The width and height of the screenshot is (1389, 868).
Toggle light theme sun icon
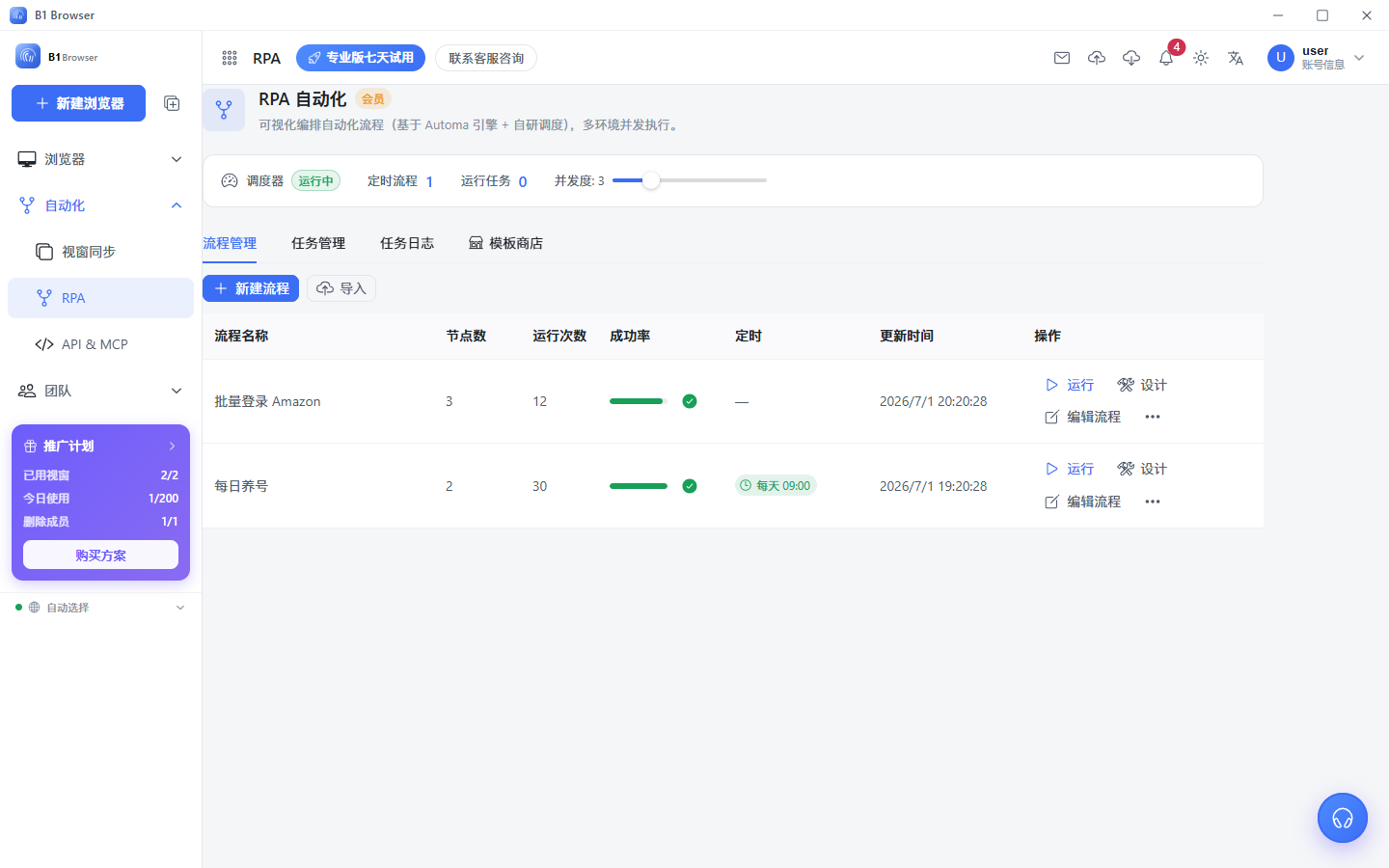1201,58
